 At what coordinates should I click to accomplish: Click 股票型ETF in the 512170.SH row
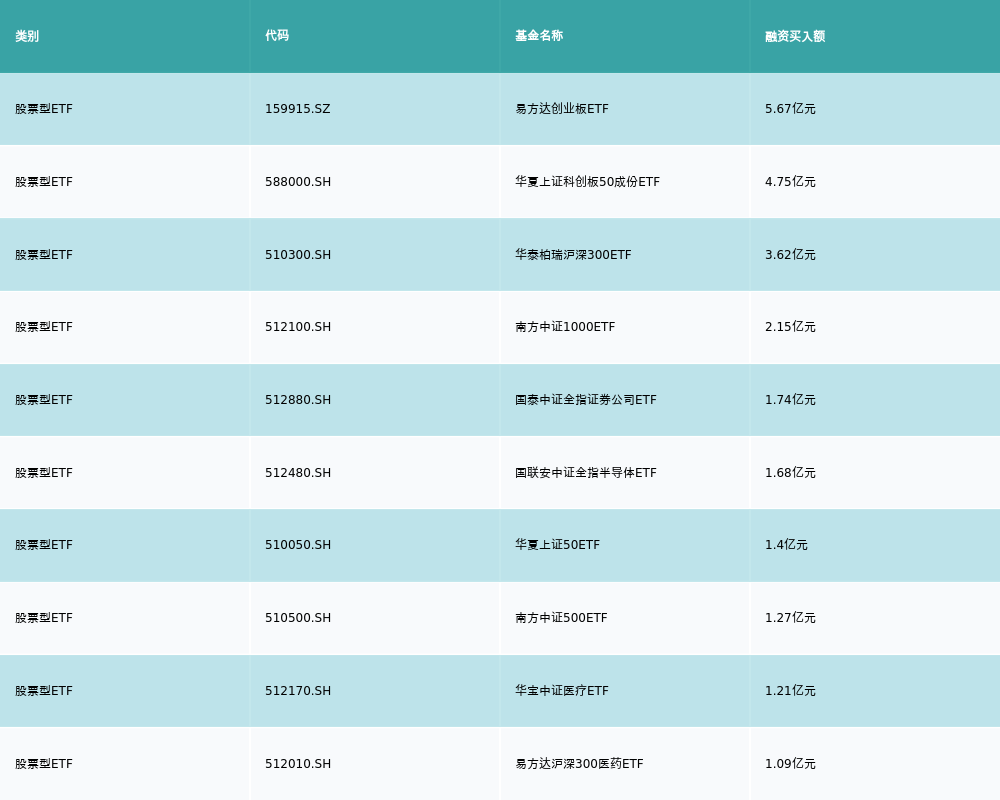coord(44,691)
